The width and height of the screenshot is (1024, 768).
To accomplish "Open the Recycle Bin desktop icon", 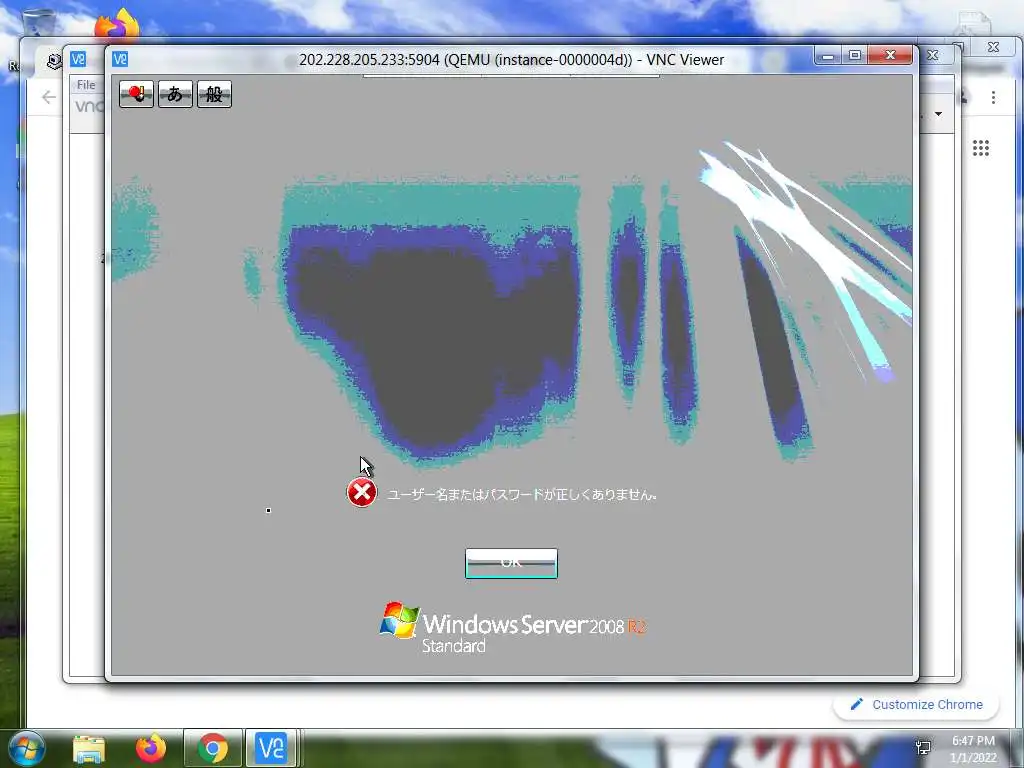I will pos(38,22).
